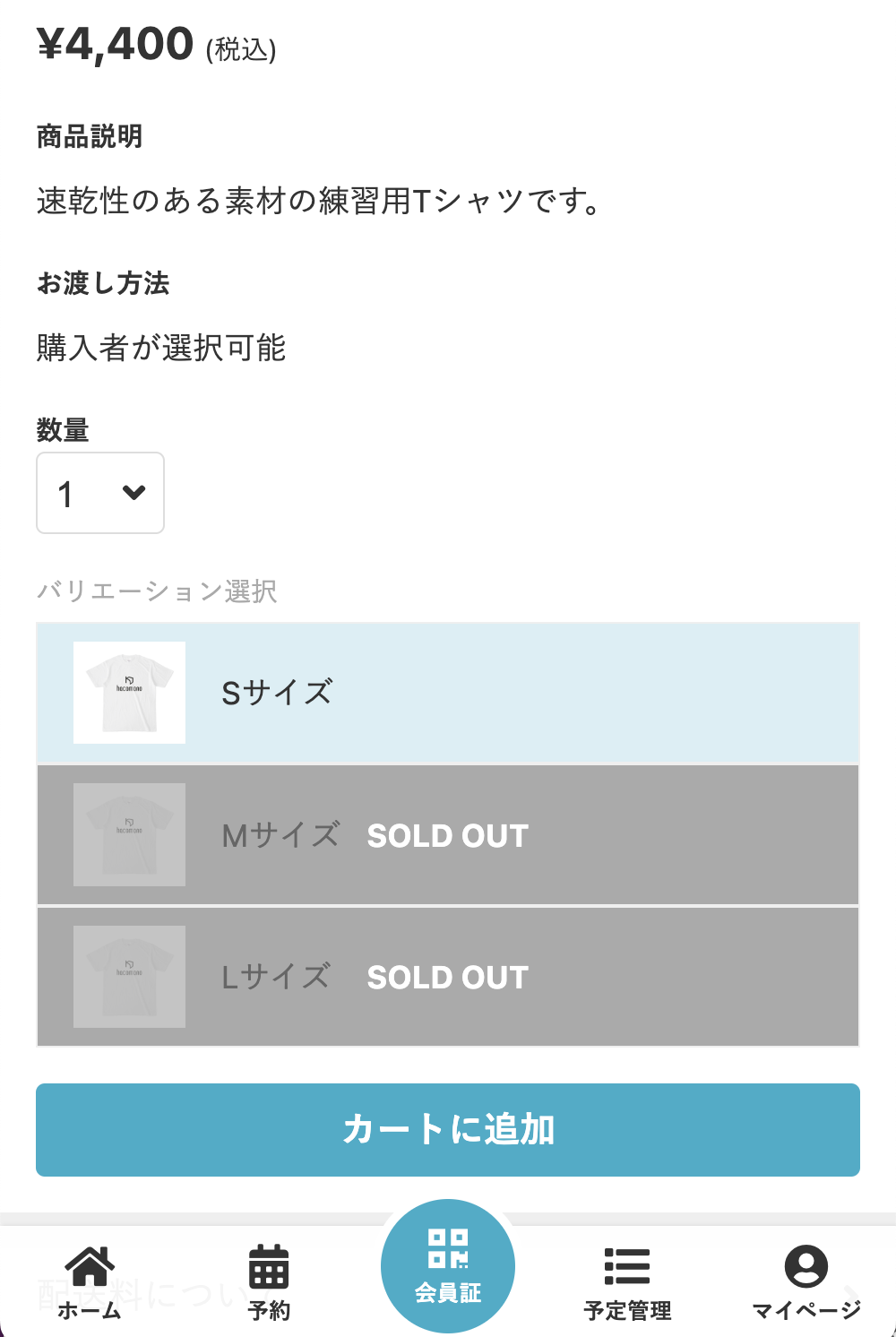
Task: Go to マイページ profile icon
Action: pyautogui.click(x=806, y=1265)
